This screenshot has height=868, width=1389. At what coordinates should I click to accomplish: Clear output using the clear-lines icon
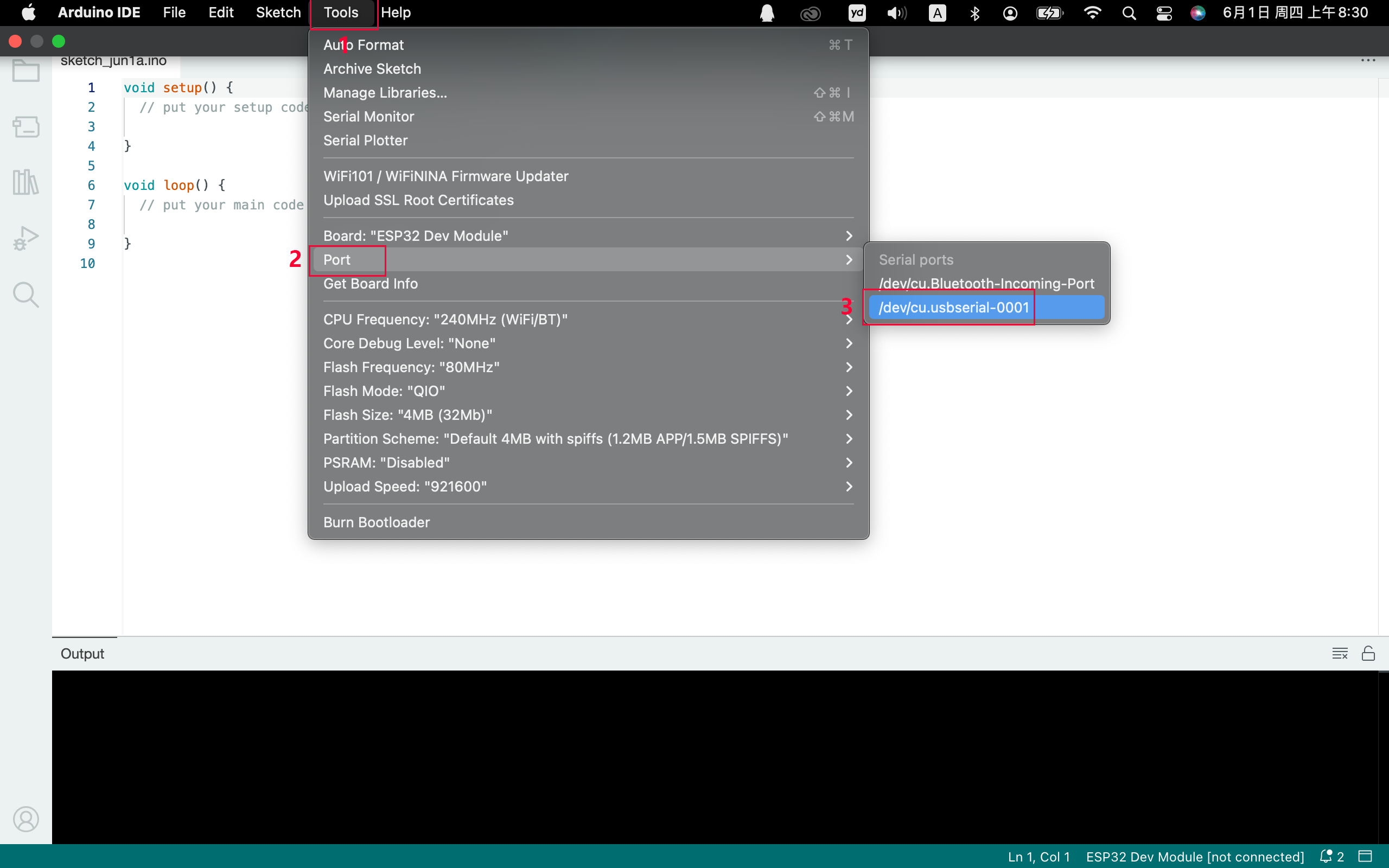[x=1340, y=653]
